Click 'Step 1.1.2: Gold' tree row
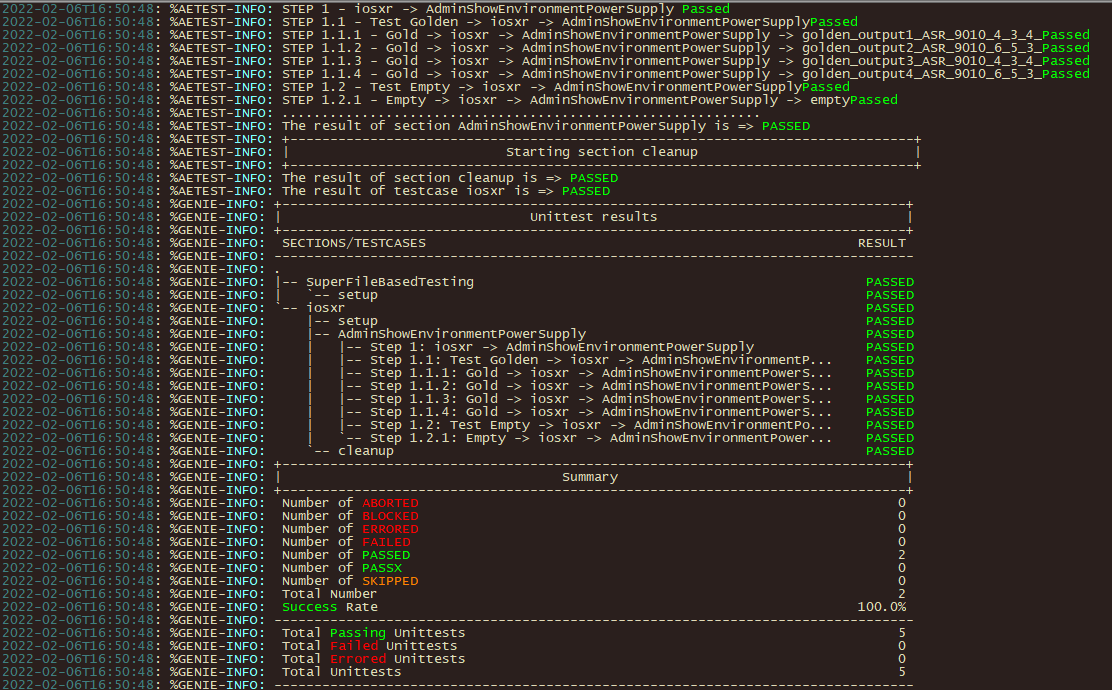This screenshot has width=1112, height=690. 601,386
